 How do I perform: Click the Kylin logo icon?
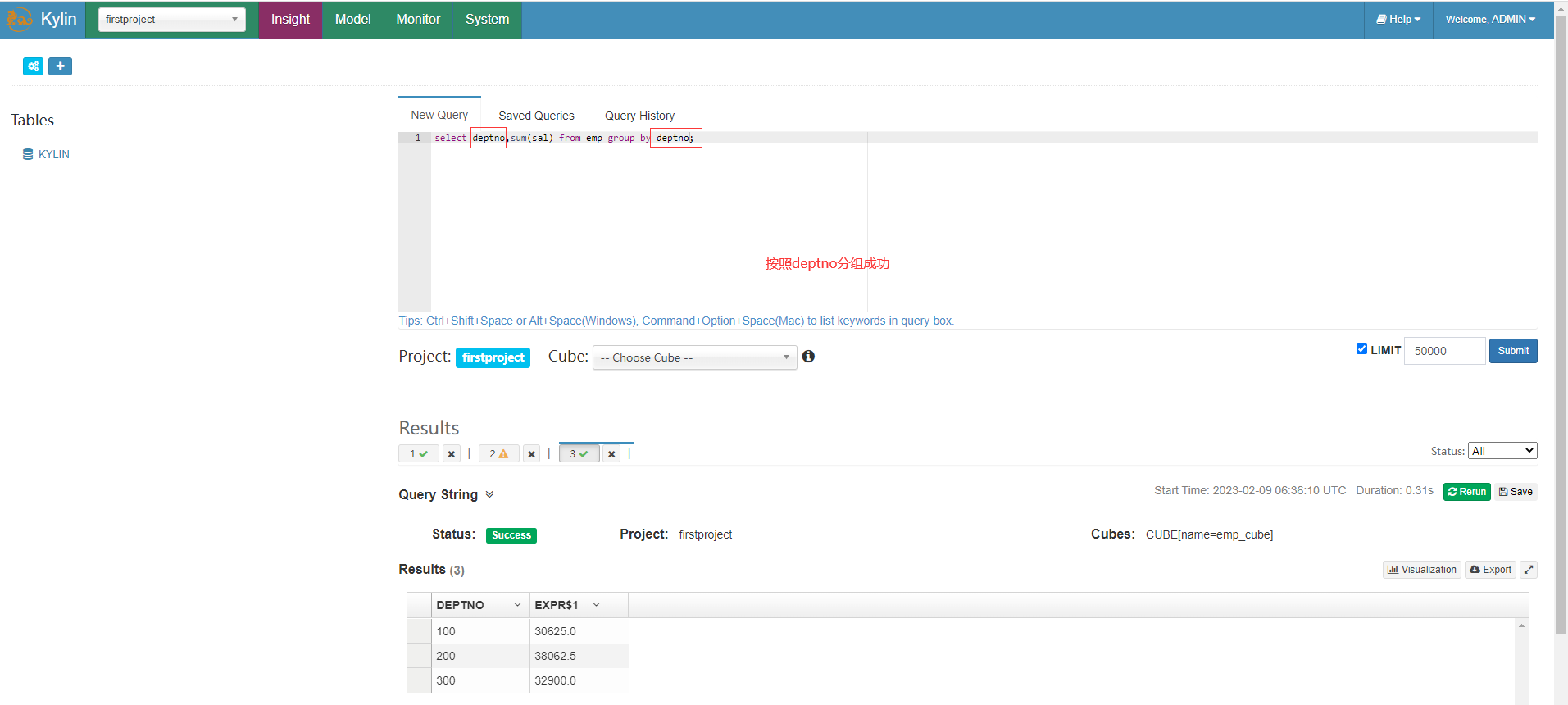tap(19, 19)
